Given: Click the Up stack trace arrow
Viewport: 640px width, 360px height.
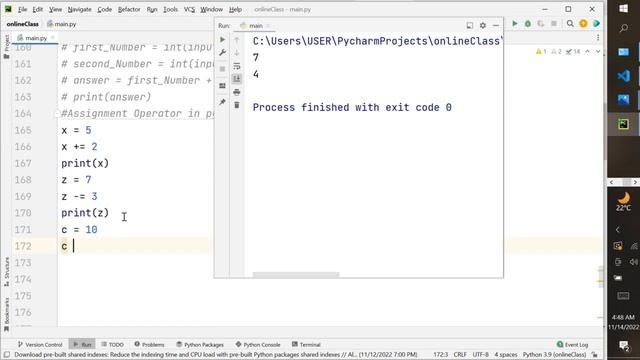Looking at the screenshot, I should (237, 40).
